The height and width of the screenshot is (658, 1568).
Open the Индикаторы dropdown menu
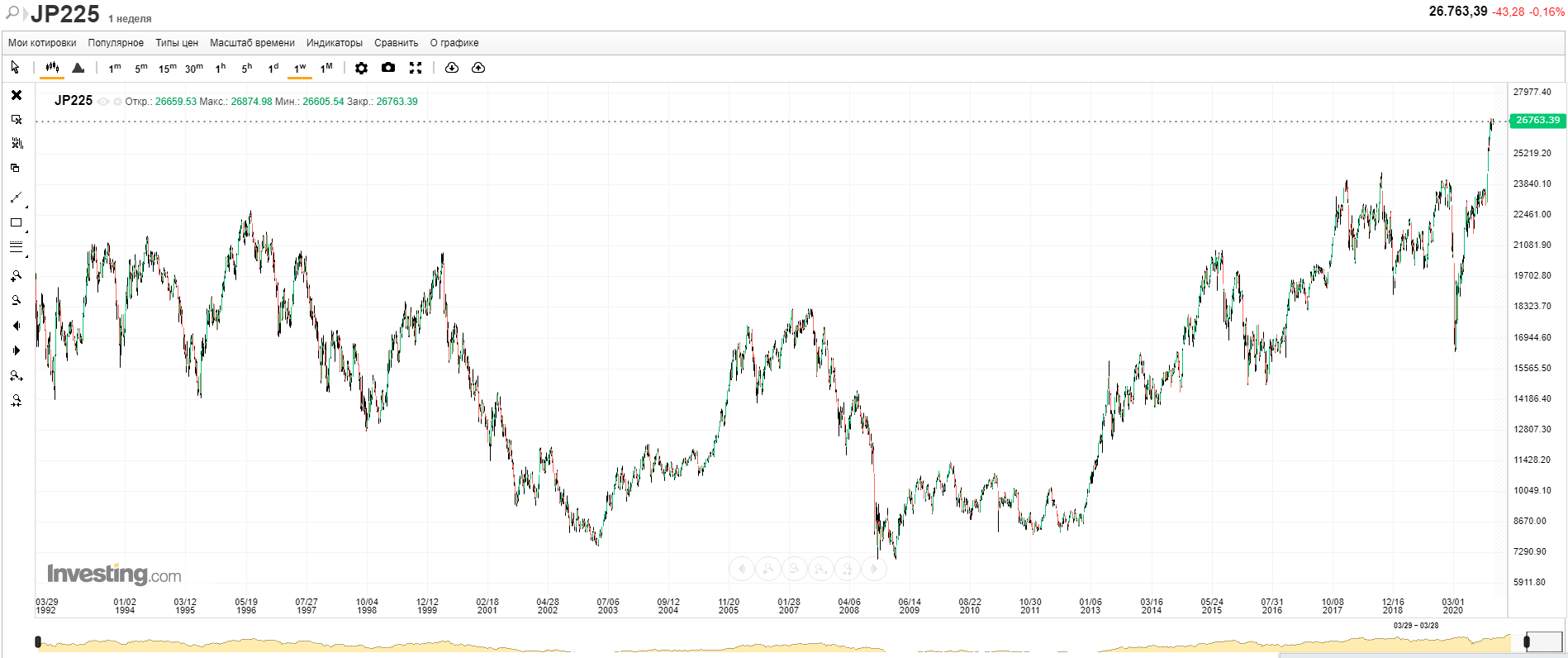click(x=334, y=43)
